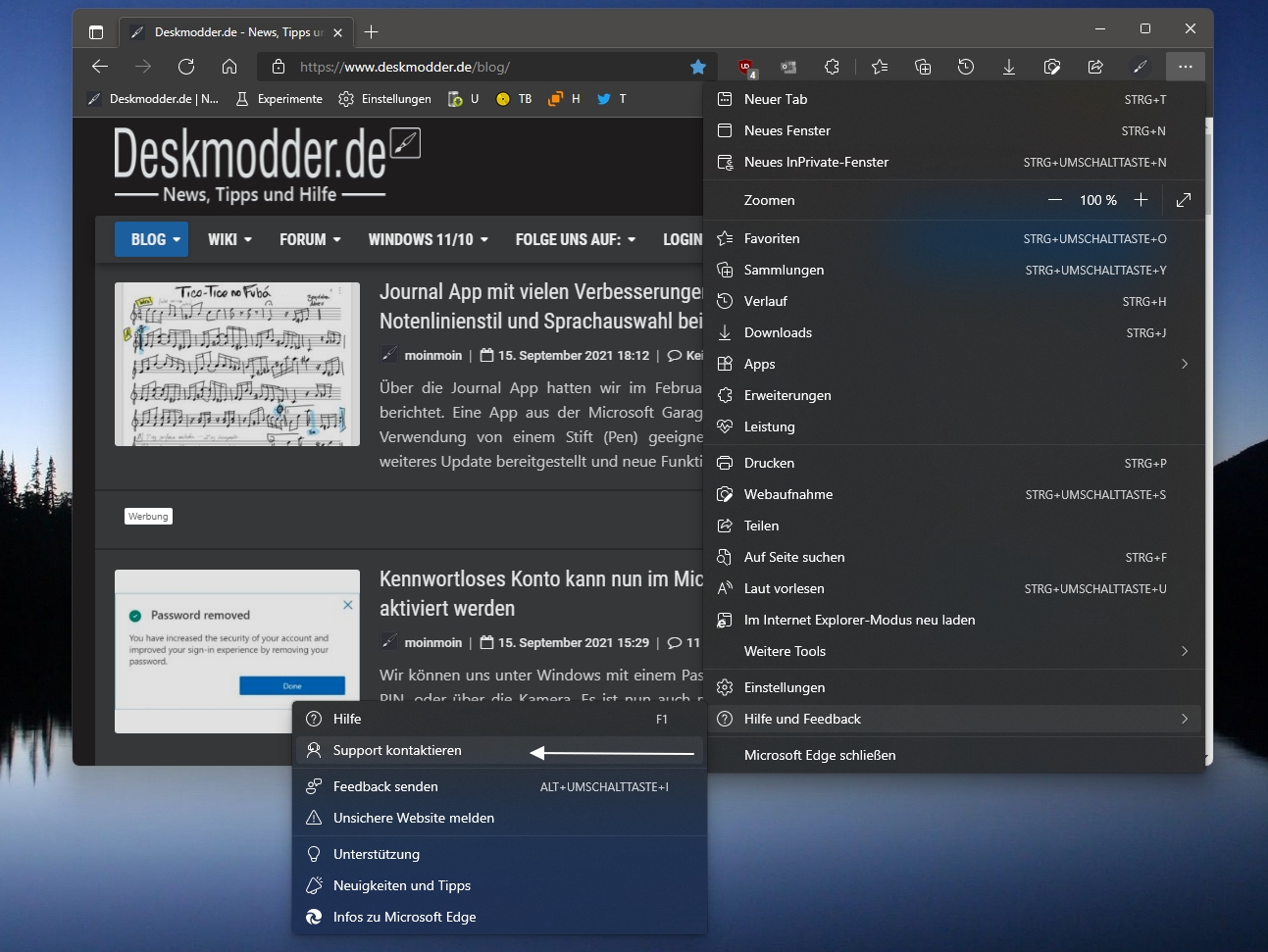1268x952 pixels.
Task: Open Erweiterungen menu entry
Action: tap(954, 395)
